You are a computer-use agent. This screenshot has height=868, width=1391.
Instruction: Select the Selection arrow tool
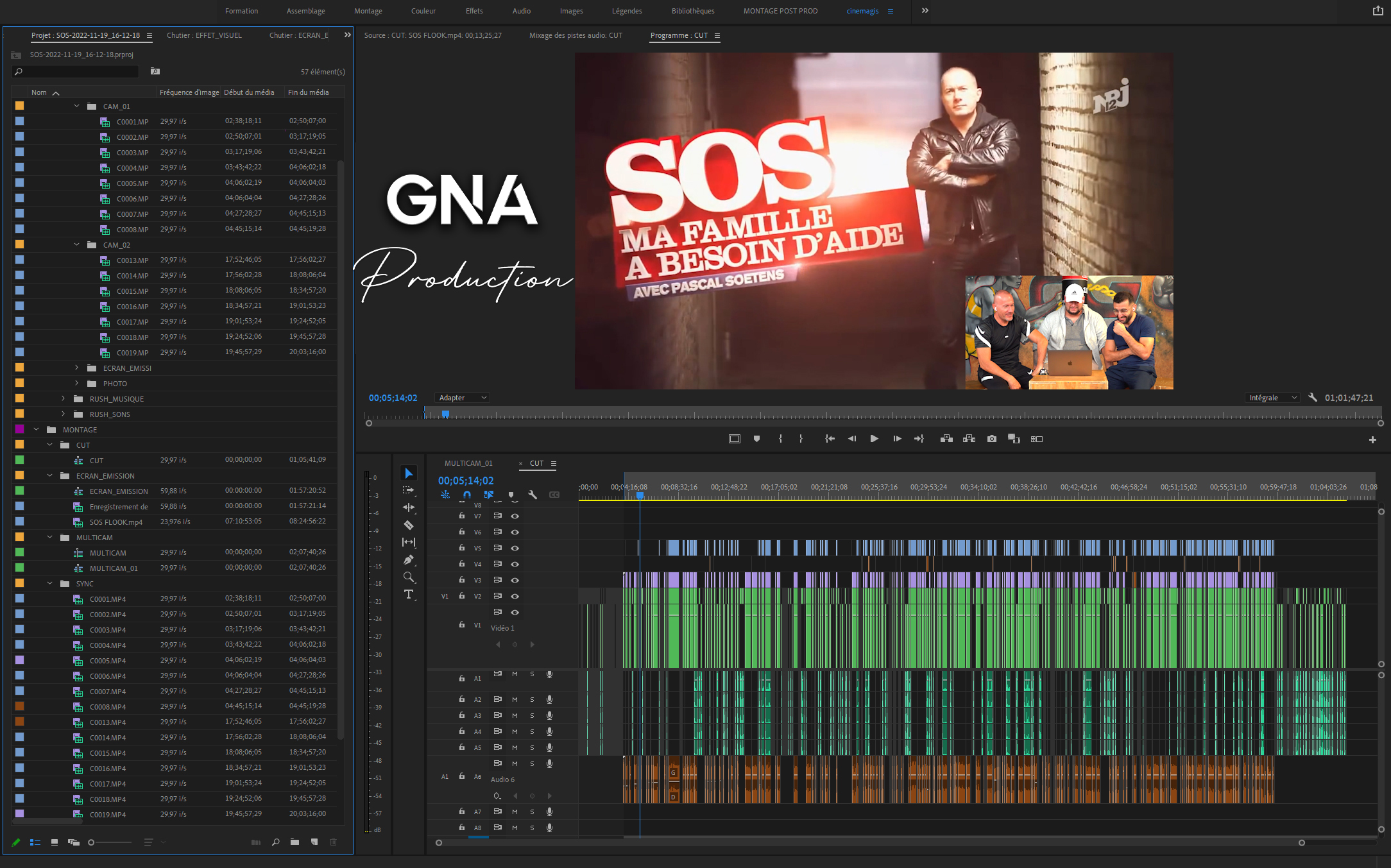click(x=409, y=473)
